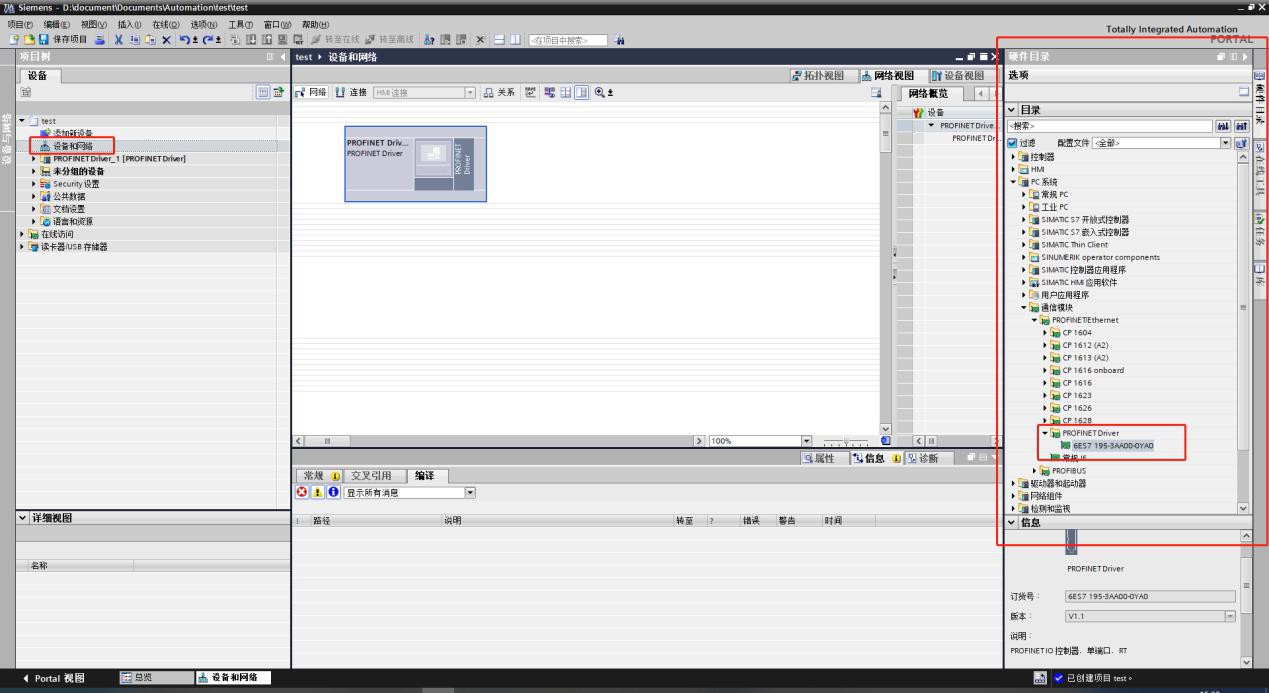This screenshot has width=1269, height=693.
Task: Click the Undo arrow icon
Action: (183, 40)
